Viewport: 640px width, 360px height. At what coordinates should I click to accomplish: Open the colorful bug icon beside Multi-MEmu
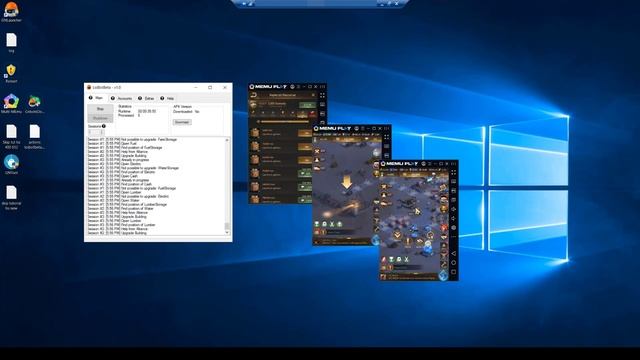[x=34, y=104]
